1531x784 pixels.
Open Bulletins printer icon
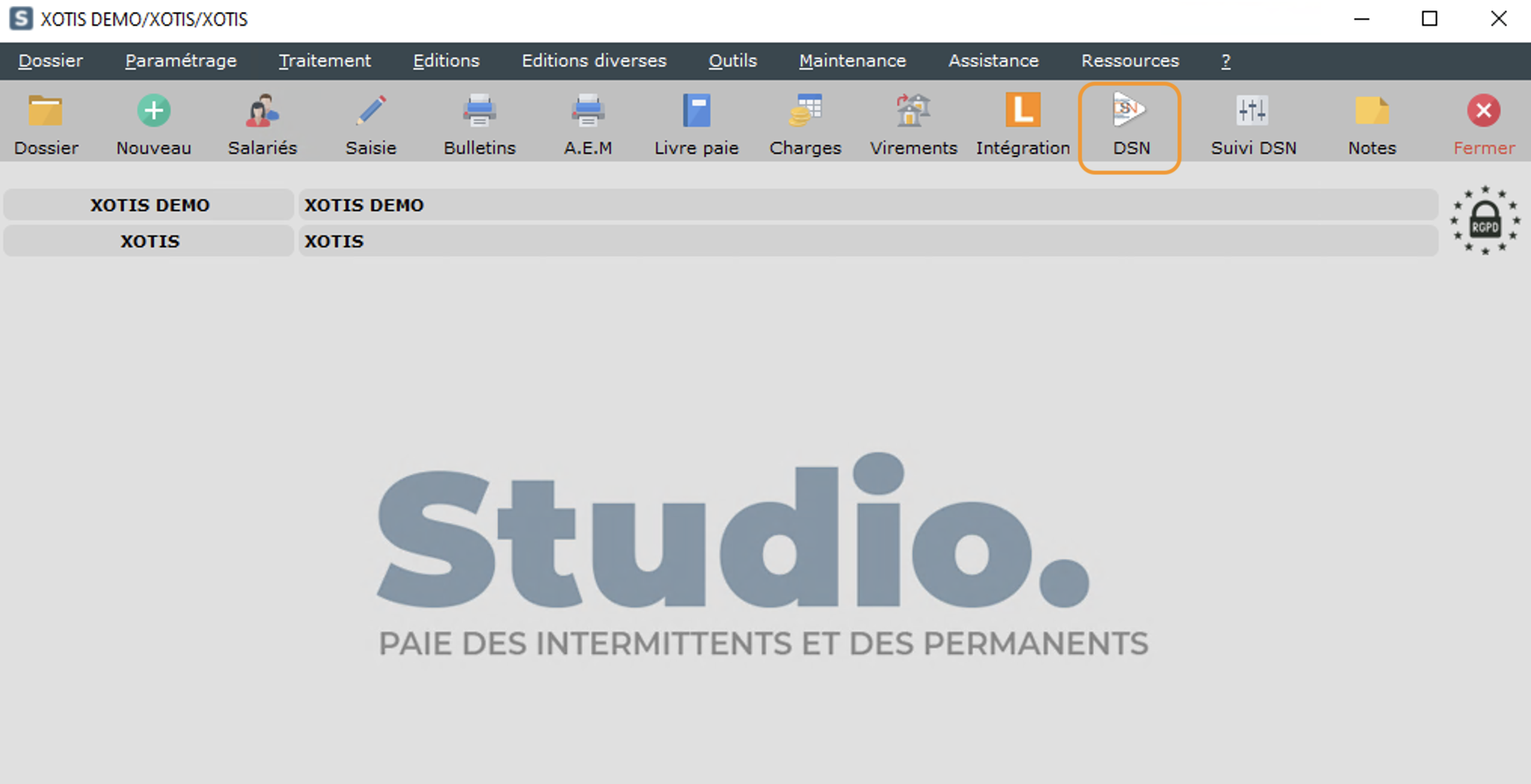pyautogui.click(x=479, y=112)
